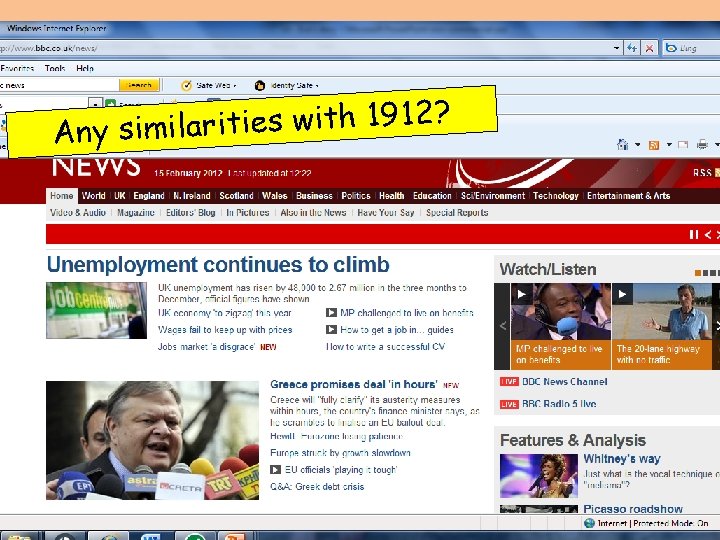
Task: Play the MP challenged on benefits video
Action: coord(522,294)
